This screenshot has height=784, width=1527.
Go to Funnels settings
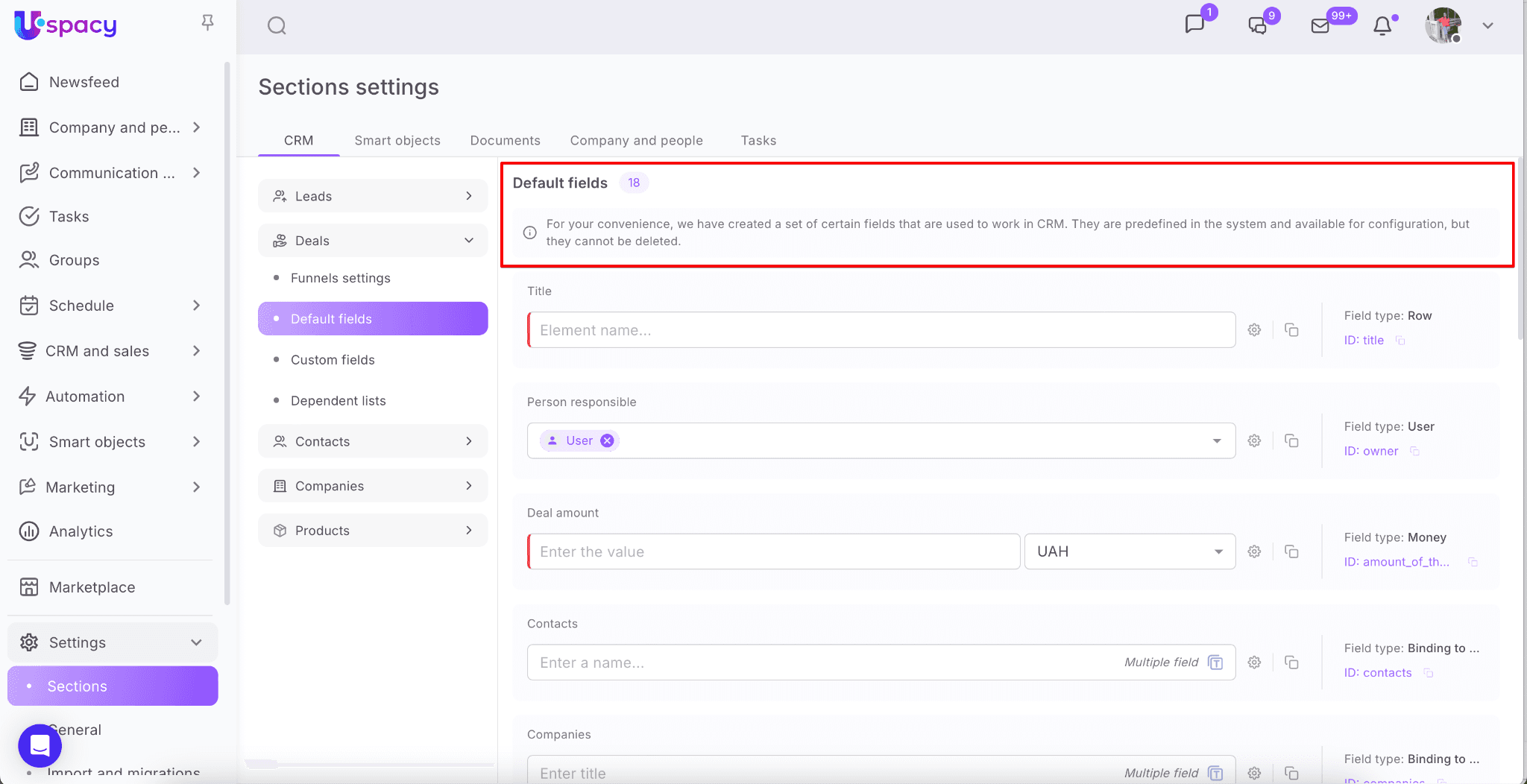click(x=340, y=278)
